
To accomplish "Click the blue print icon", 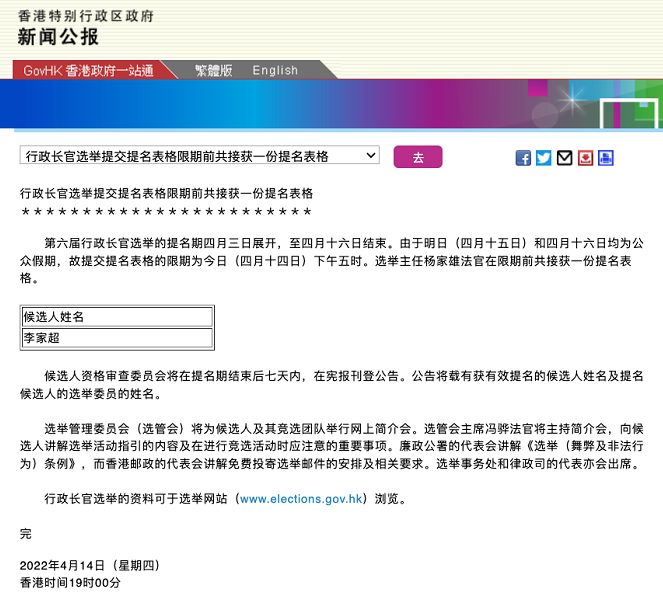I will [x=606, y=158].
